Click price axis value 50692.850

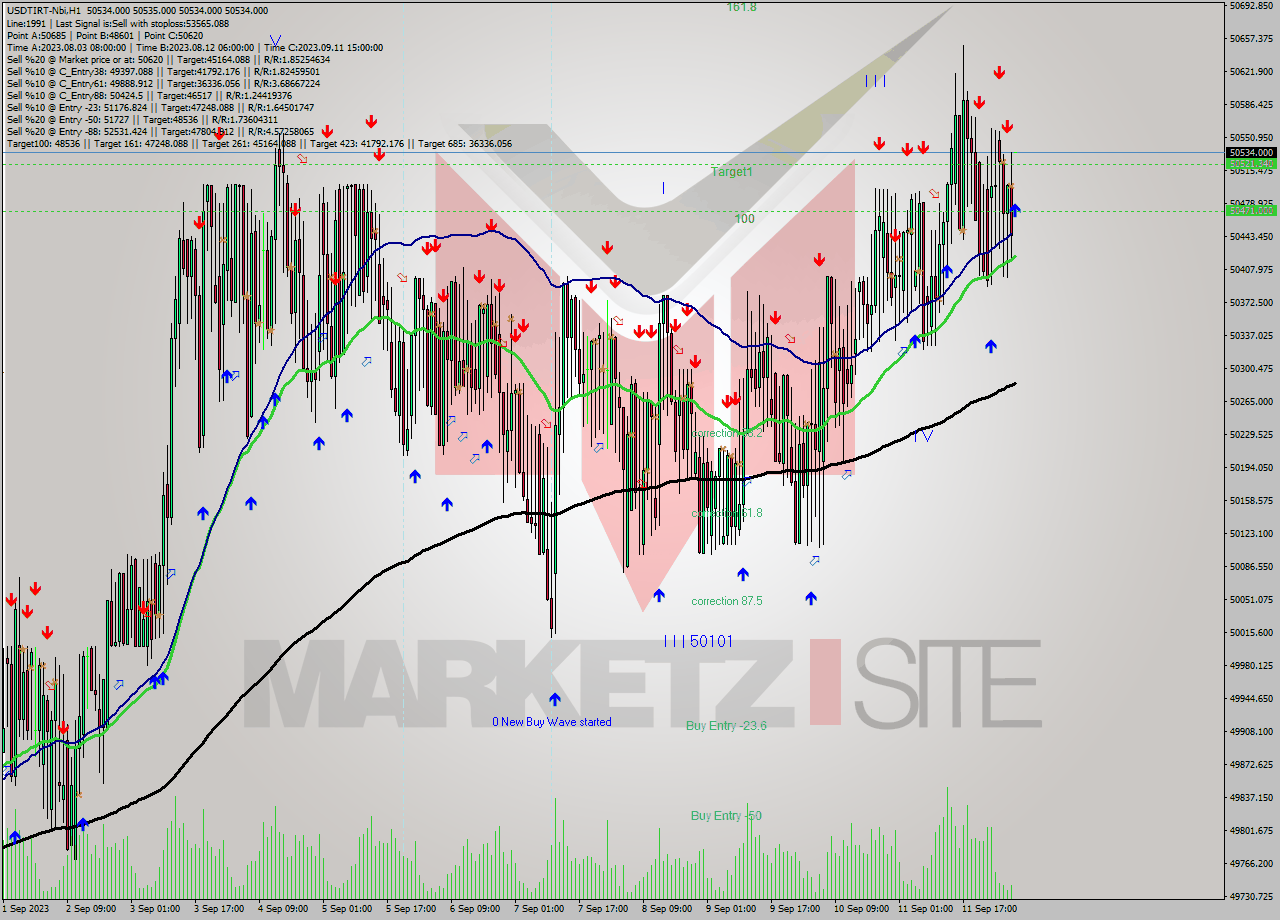1252,5
